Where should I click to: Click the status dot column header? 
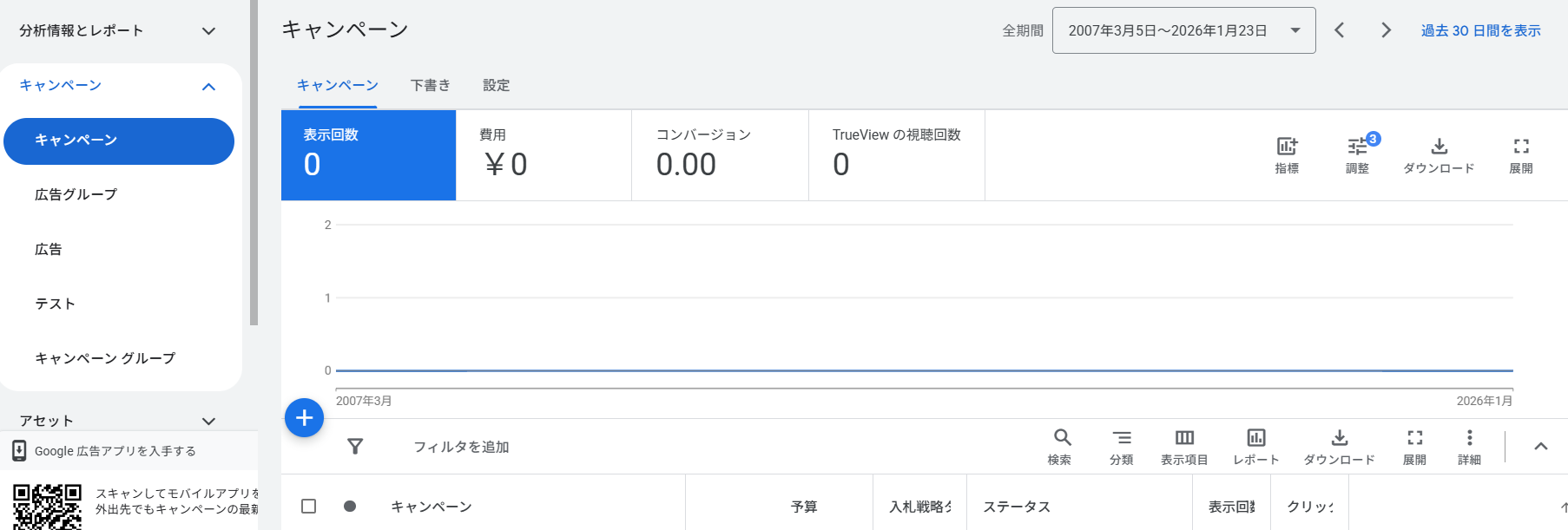[350, 506]
